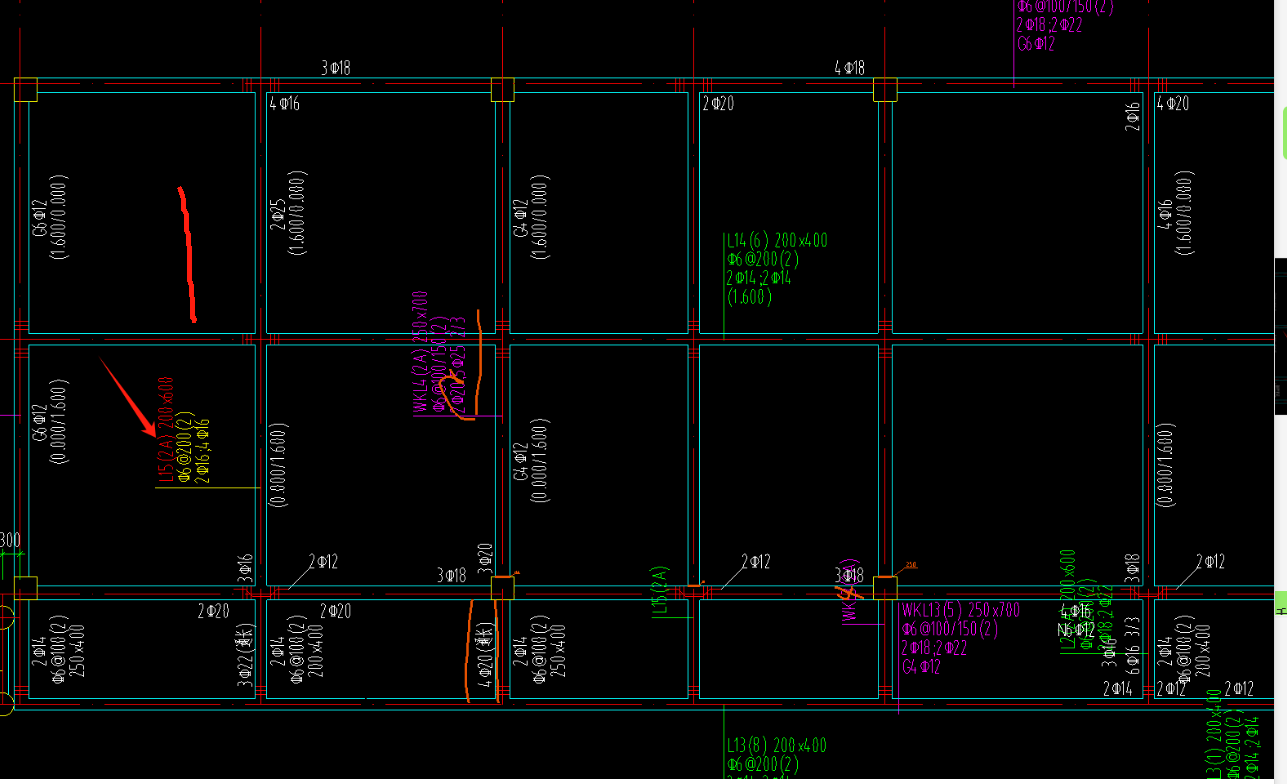Screen dimensions: 1287x784
Task: Select 2Φ18;2Φ22 under the WKL13(5) label
Action: 934,648
